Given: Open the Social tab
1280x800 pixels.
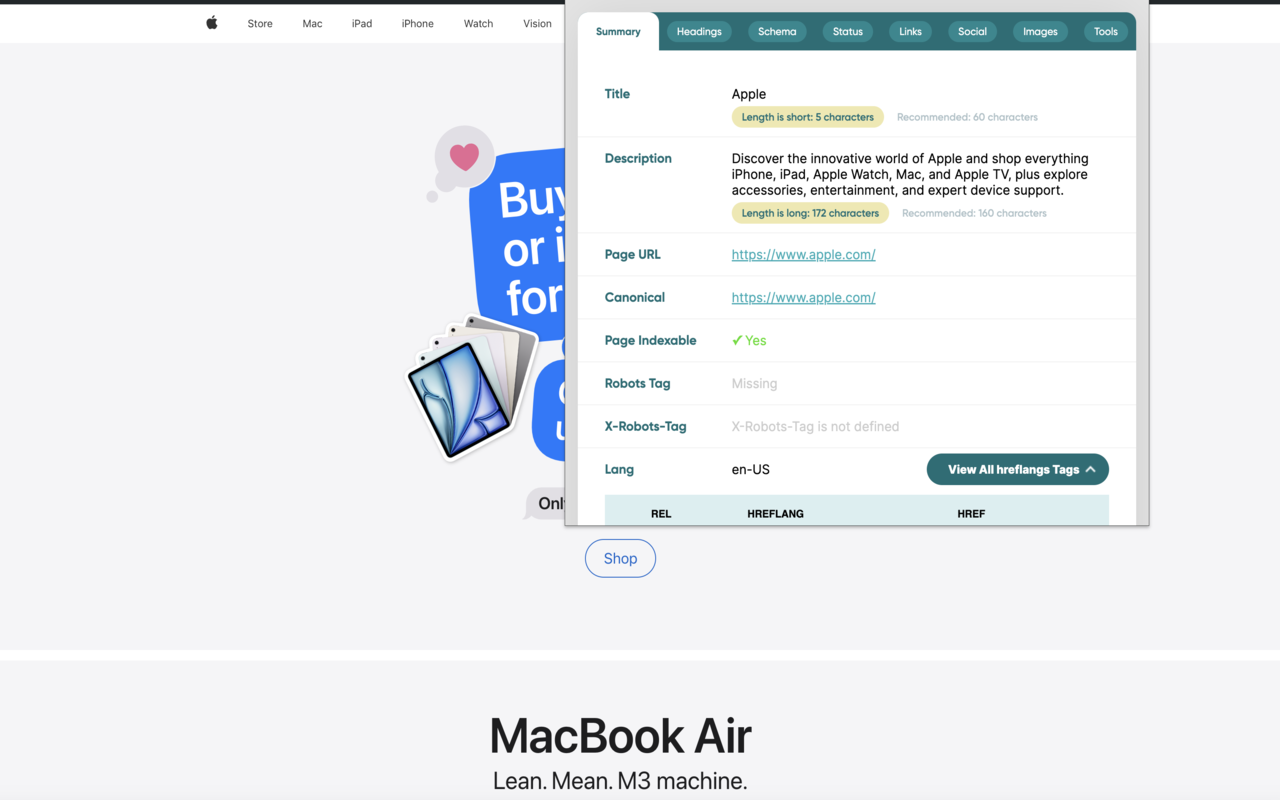Looking at the screenshot, I should coord(972,32).
